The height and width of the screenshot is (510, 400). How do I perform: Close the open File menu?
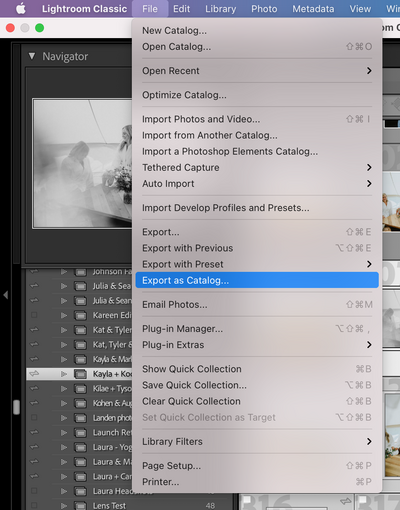pos(150,9)
